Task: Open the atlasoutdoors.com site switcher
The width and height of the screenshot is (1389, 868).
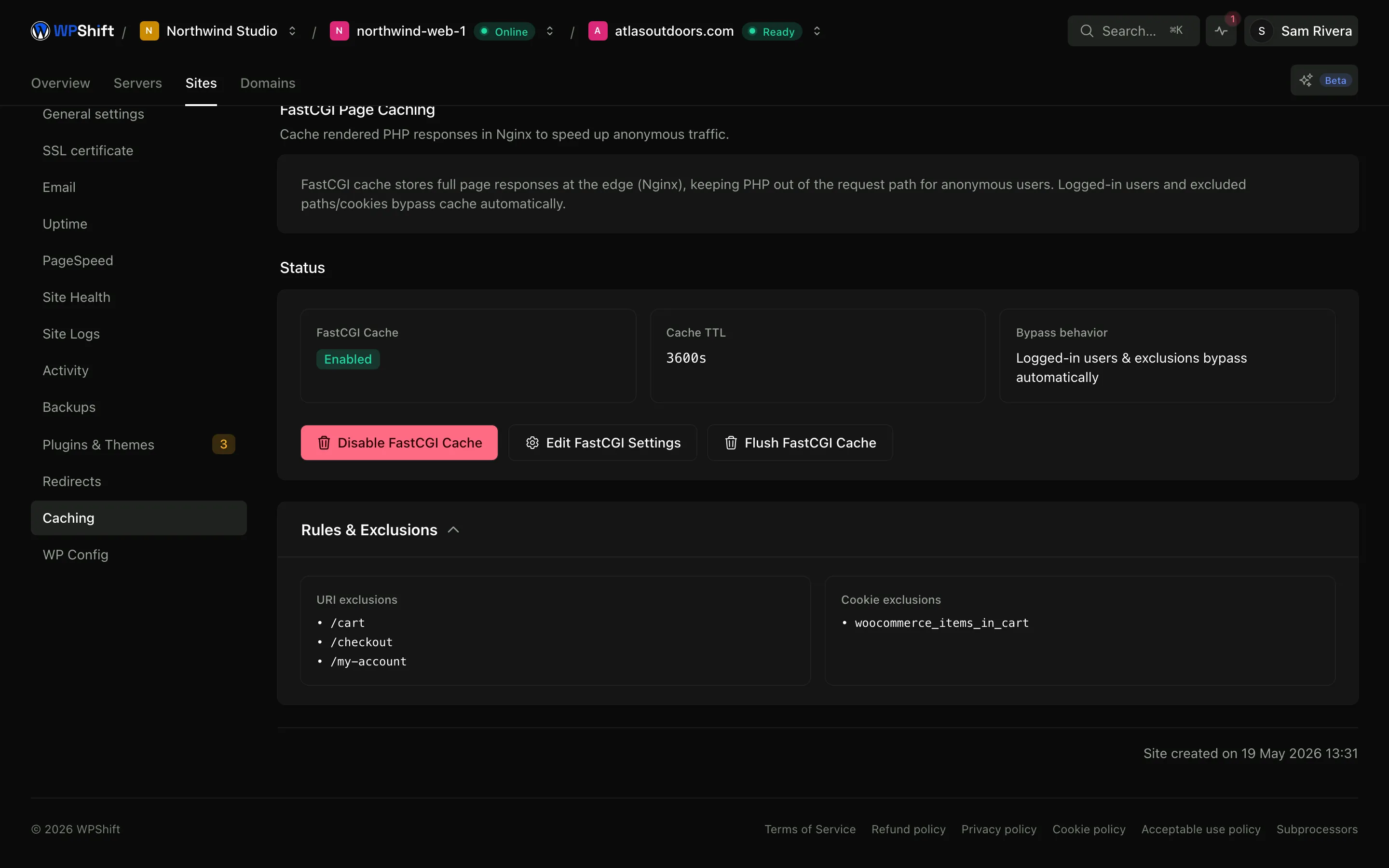Action: 817,31
